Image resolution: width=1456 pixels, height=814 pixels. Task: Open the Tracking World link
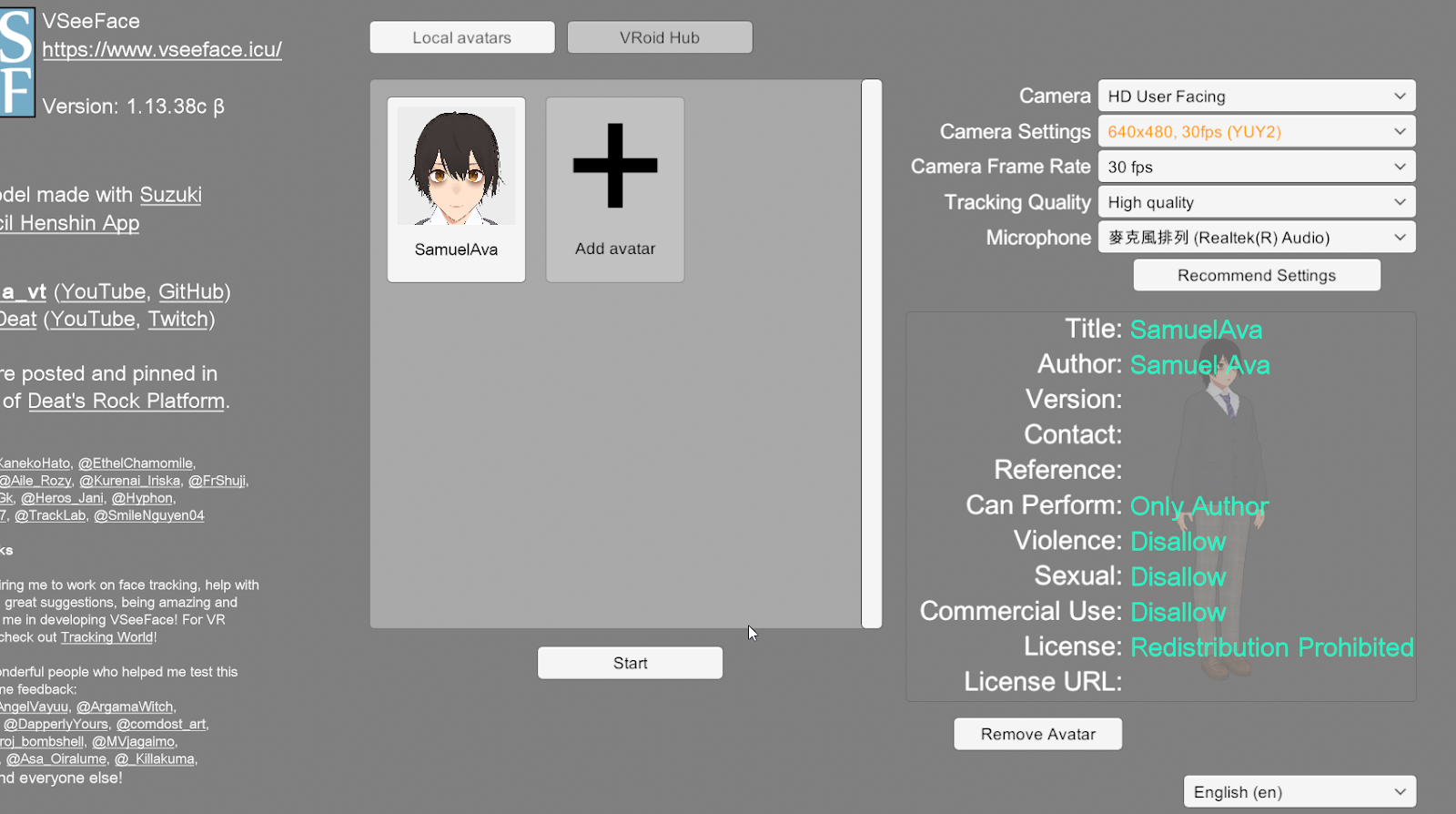(107, 637)
